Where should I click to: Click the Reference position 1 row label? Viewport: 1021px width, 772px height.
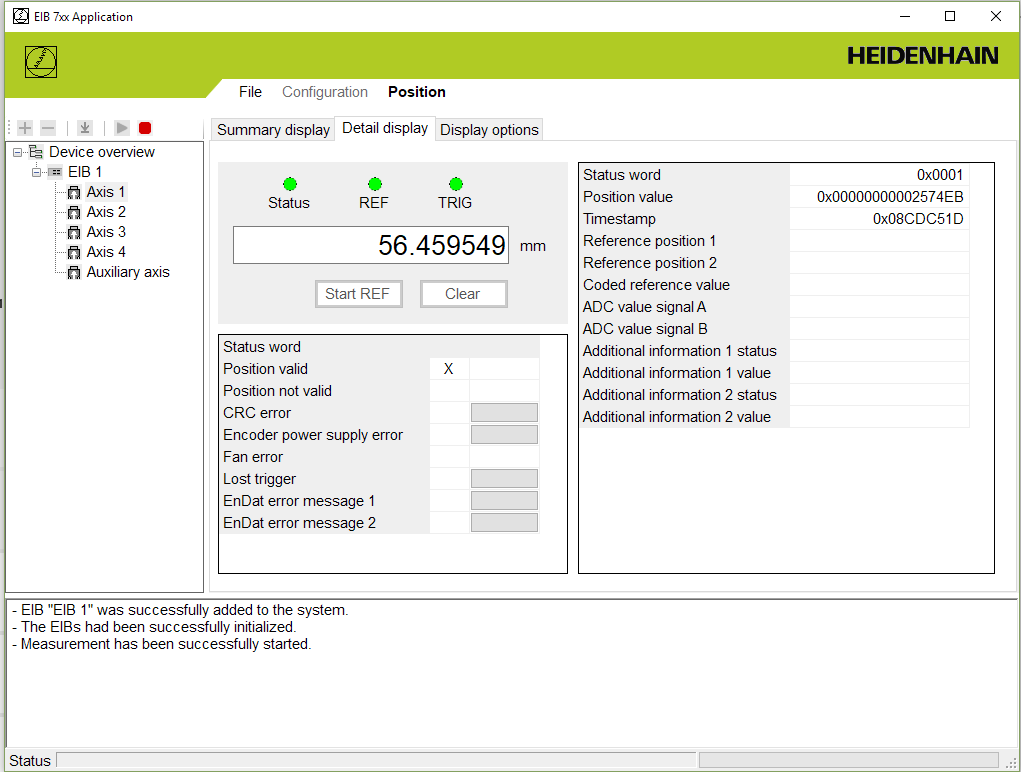pyautogui.click(x=649, y=241)
